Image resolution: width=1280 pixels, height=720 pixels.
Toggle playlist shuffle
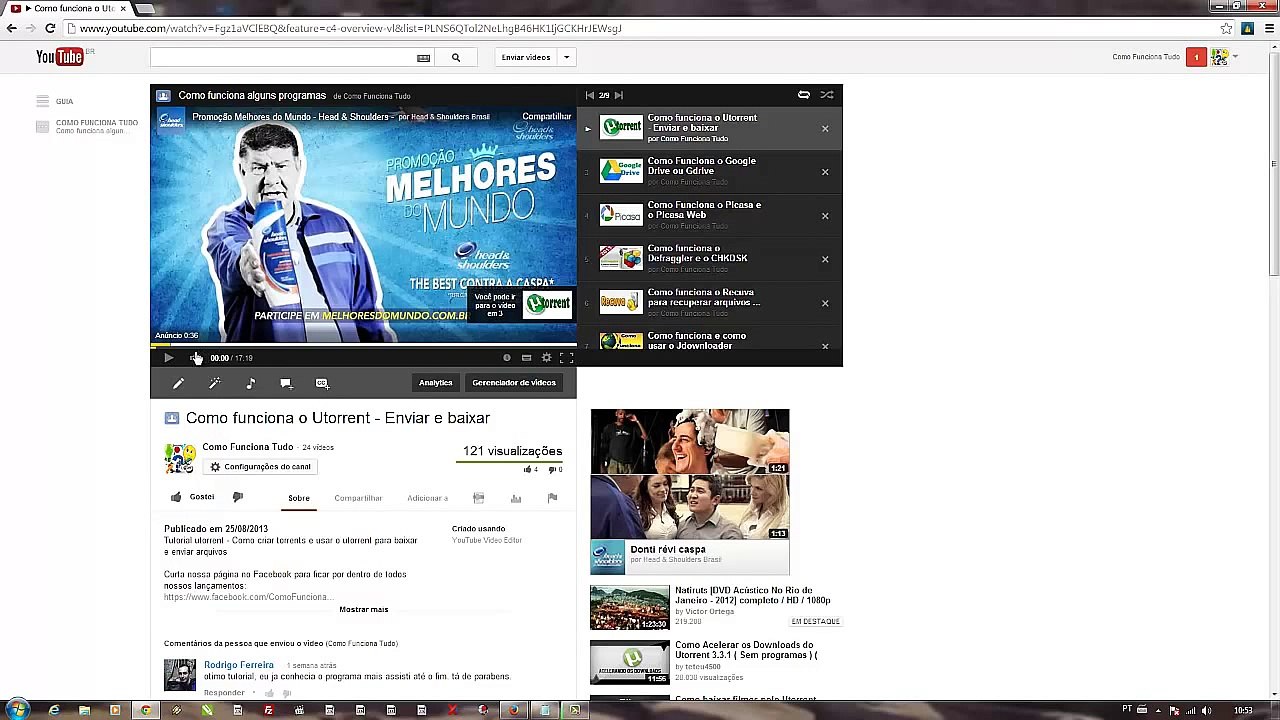[827, 95]
